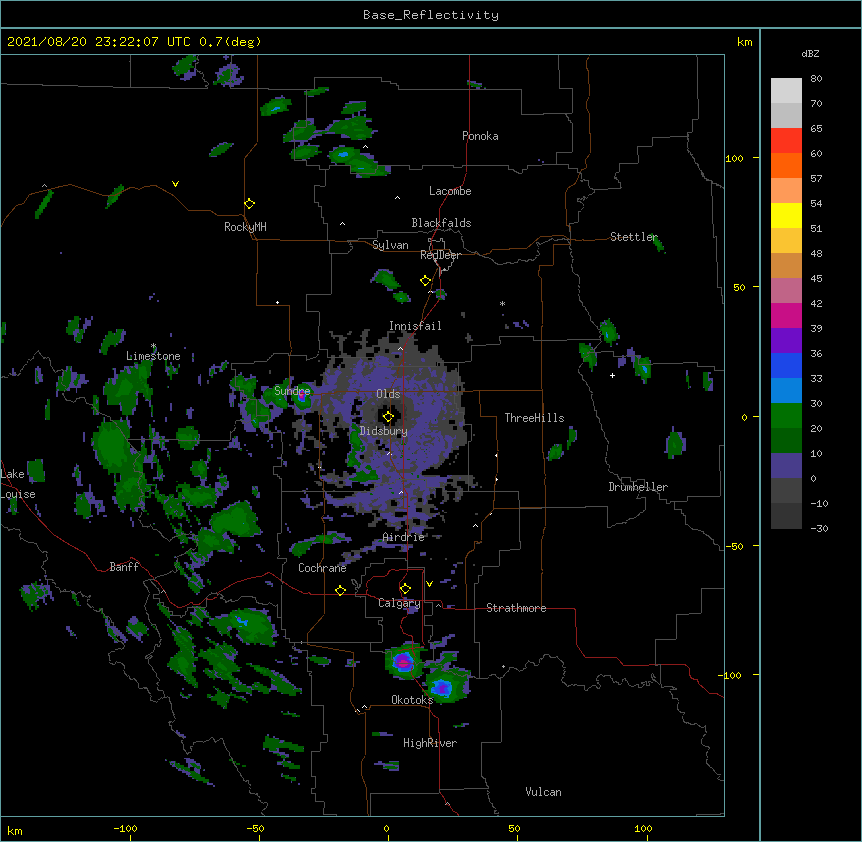Click the Blackfalds city label

[x=441, y=223]
